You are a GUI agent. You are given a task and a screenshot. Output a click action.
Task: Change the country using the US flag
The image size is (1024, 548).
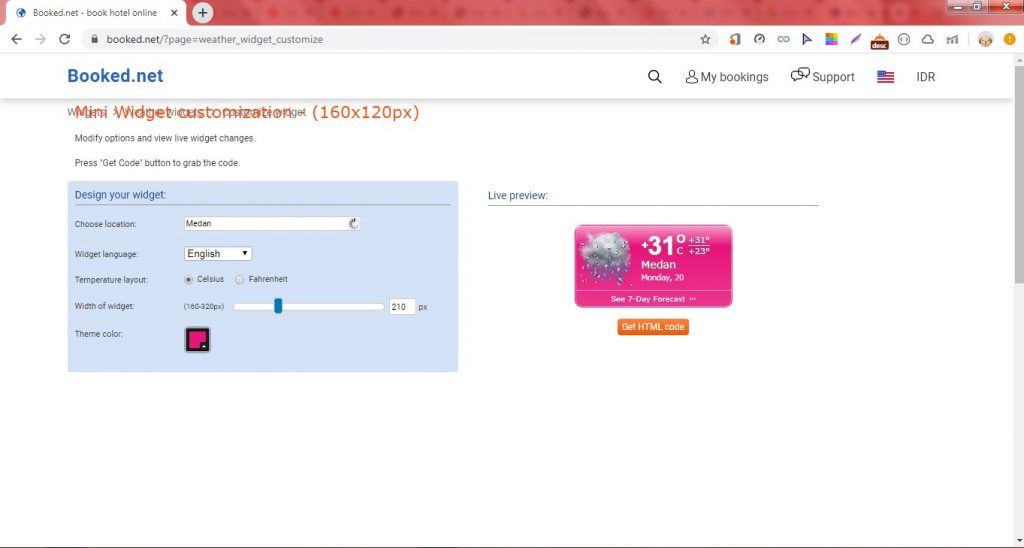886,76
